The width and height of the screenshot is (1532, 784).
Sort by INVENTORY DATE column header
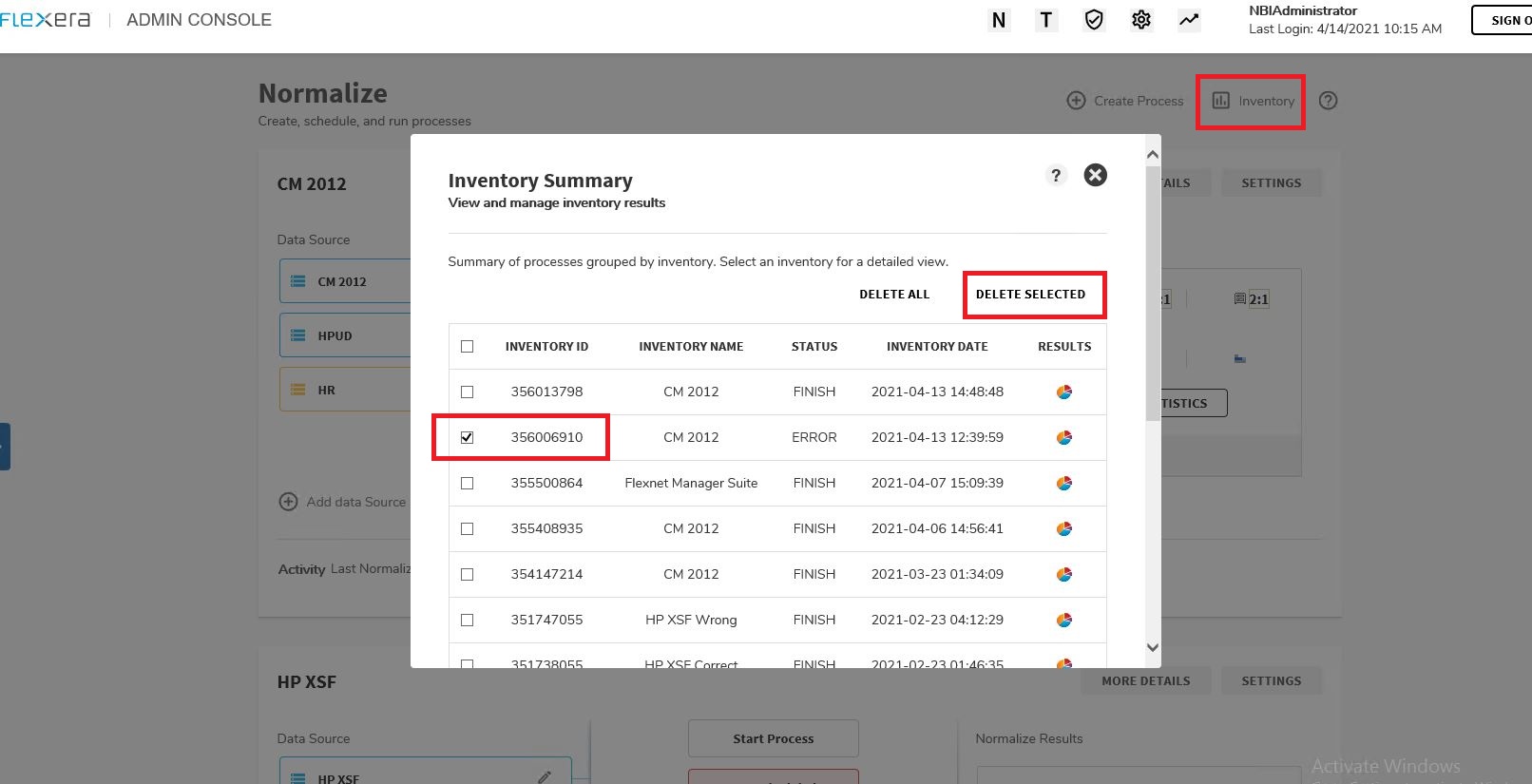(937, 347)
